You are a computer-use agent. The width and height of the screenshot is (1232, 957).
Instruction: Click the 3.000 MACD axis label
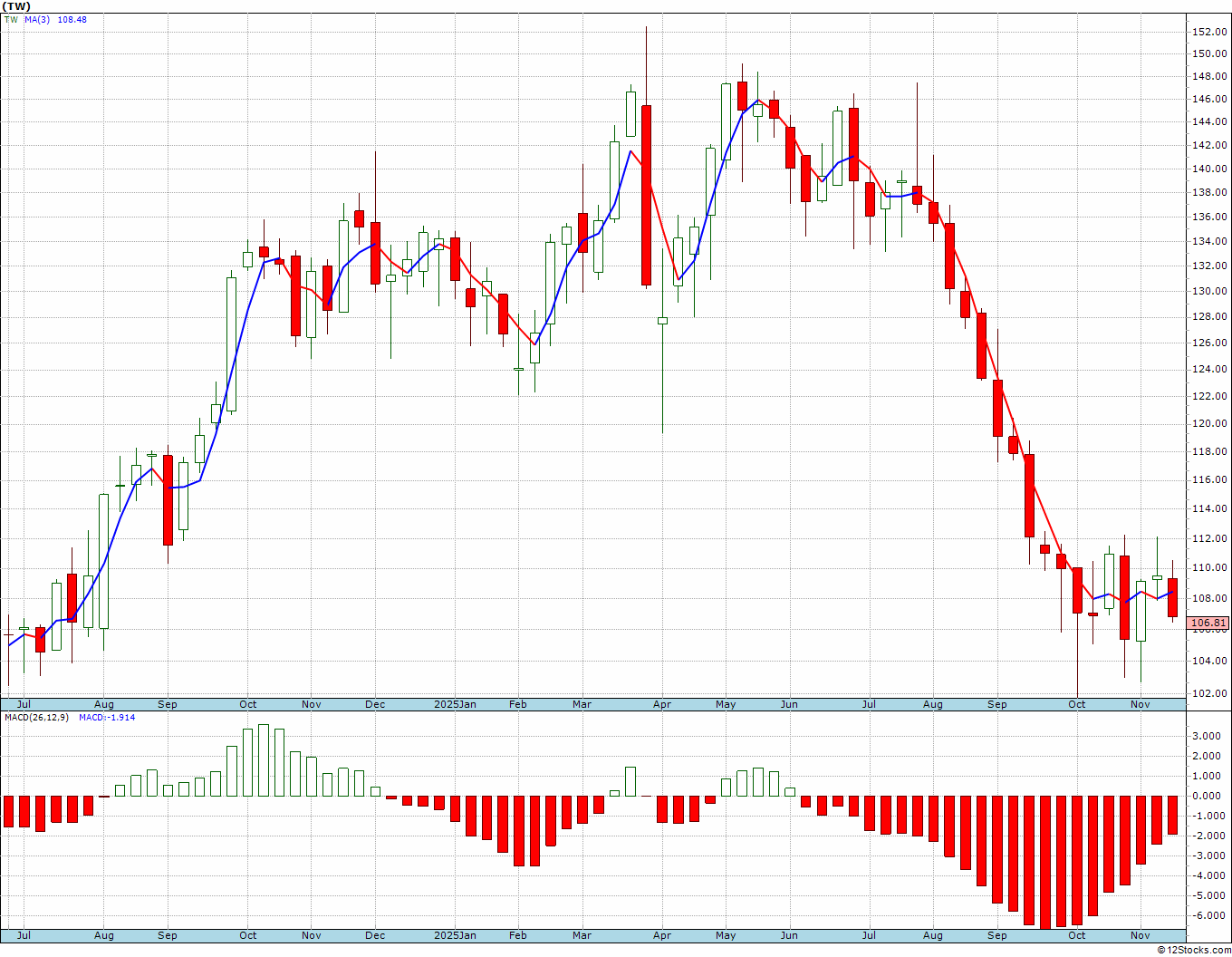[x=1208, y=736]
